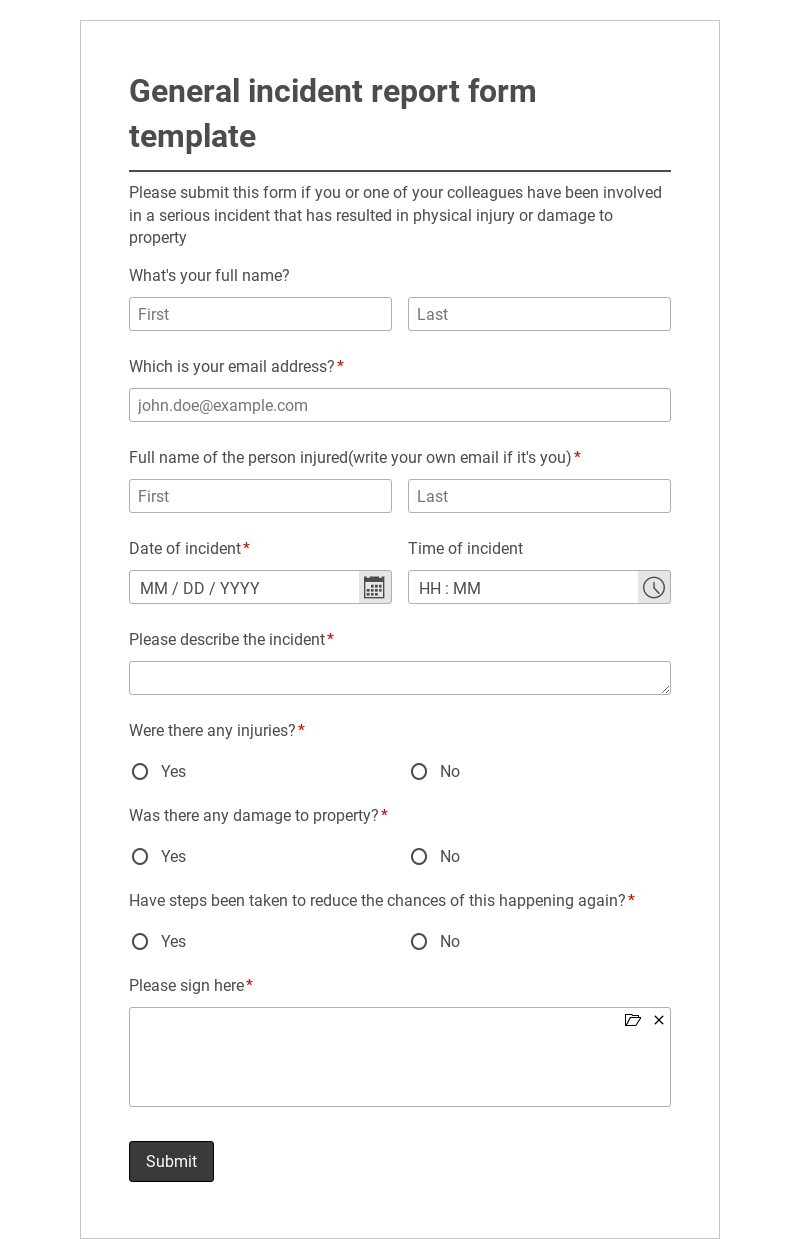Select Yes for any injuries
This screenshot has width=800, height=1239.
pos(140,772)
